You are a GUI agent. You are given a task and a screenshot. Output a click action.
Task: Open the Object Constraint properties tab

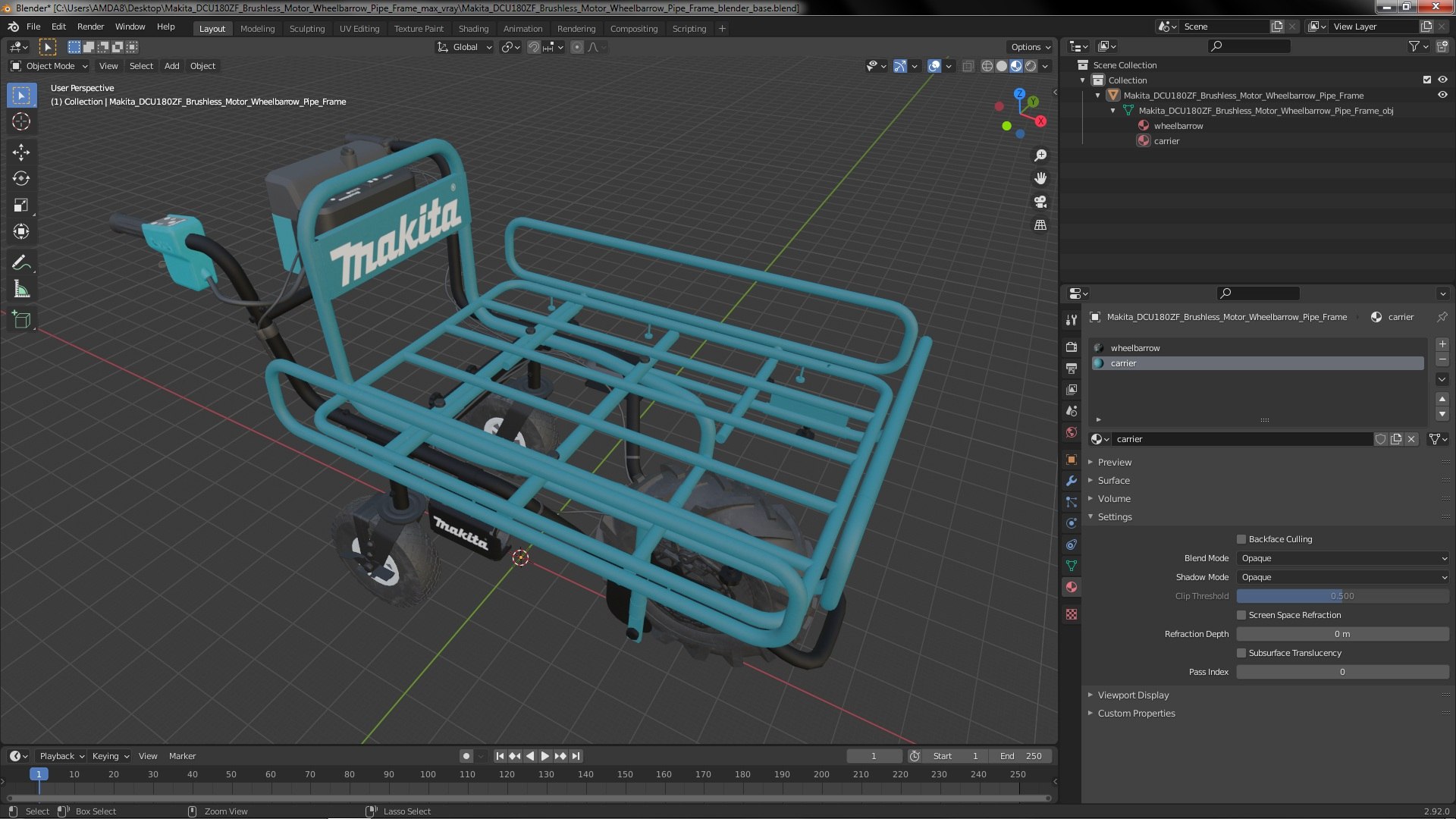[1072, 544]
